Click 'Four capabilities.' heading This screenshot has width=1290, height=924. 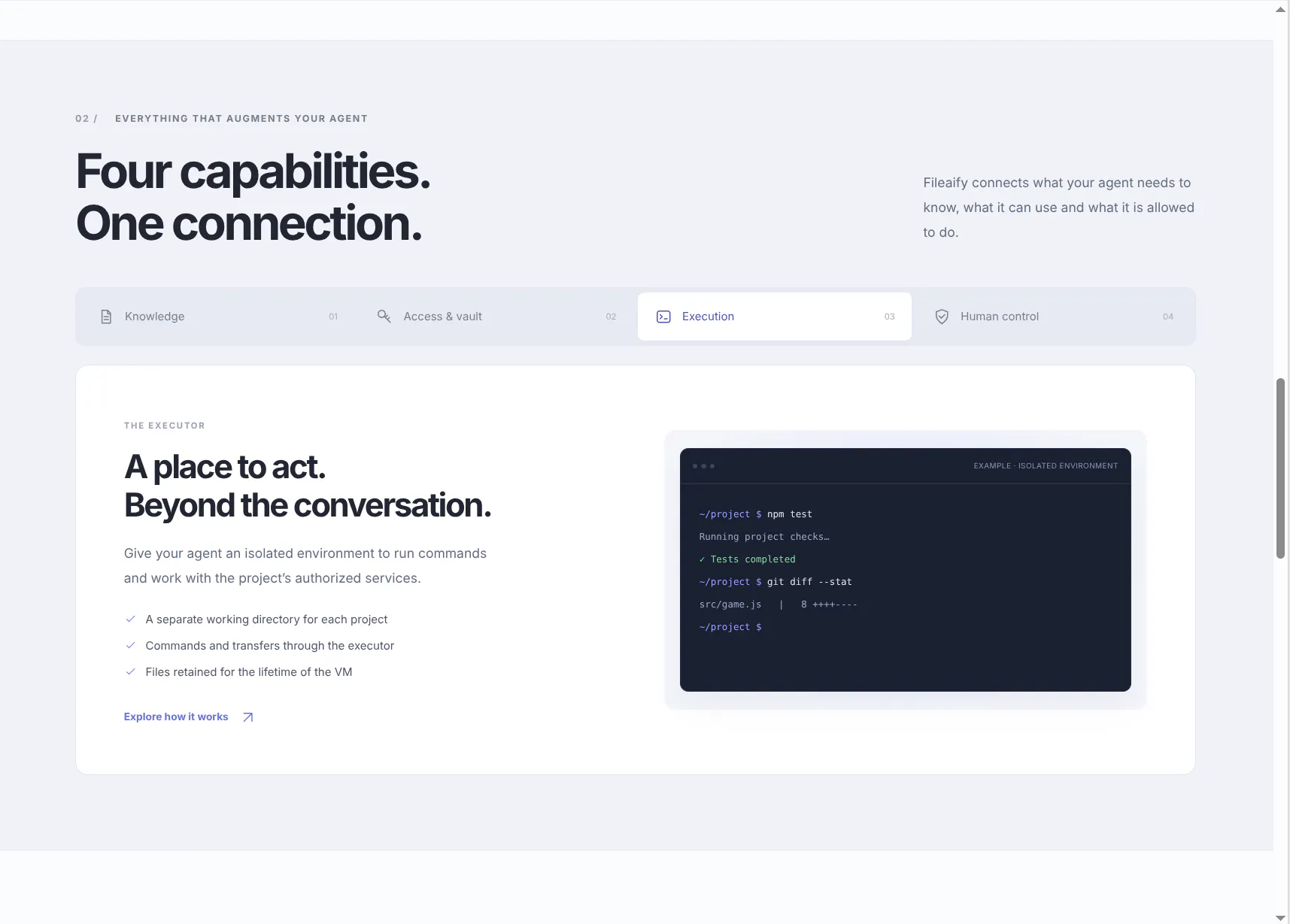253,171
